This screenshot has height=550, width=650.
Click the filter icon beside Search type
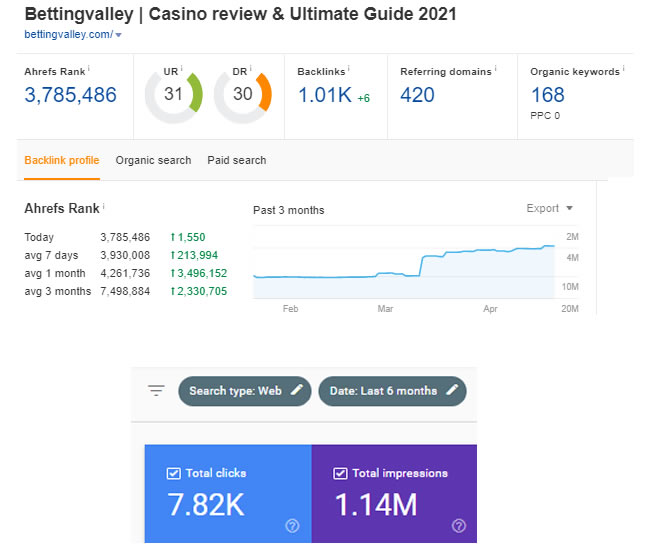[x=155, y=391]
